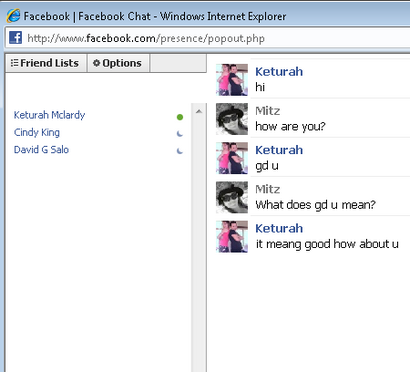Click the Internet Explorer logo in title bar
Screen dimensions: 410x372
[x=13, y=16]
